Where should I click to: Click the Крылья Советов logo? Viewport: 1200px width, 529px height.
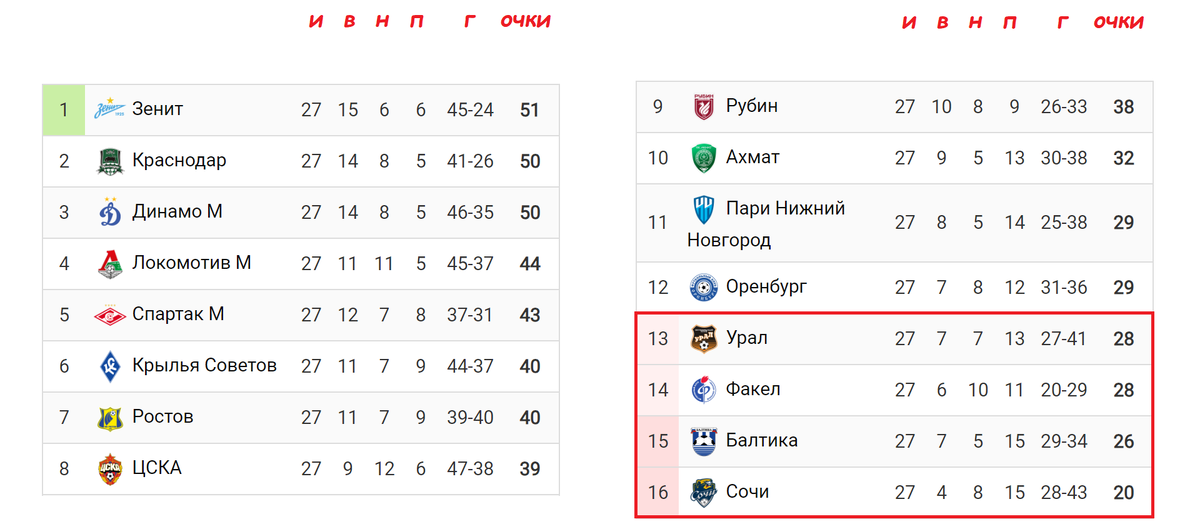[x=110, y=366]
